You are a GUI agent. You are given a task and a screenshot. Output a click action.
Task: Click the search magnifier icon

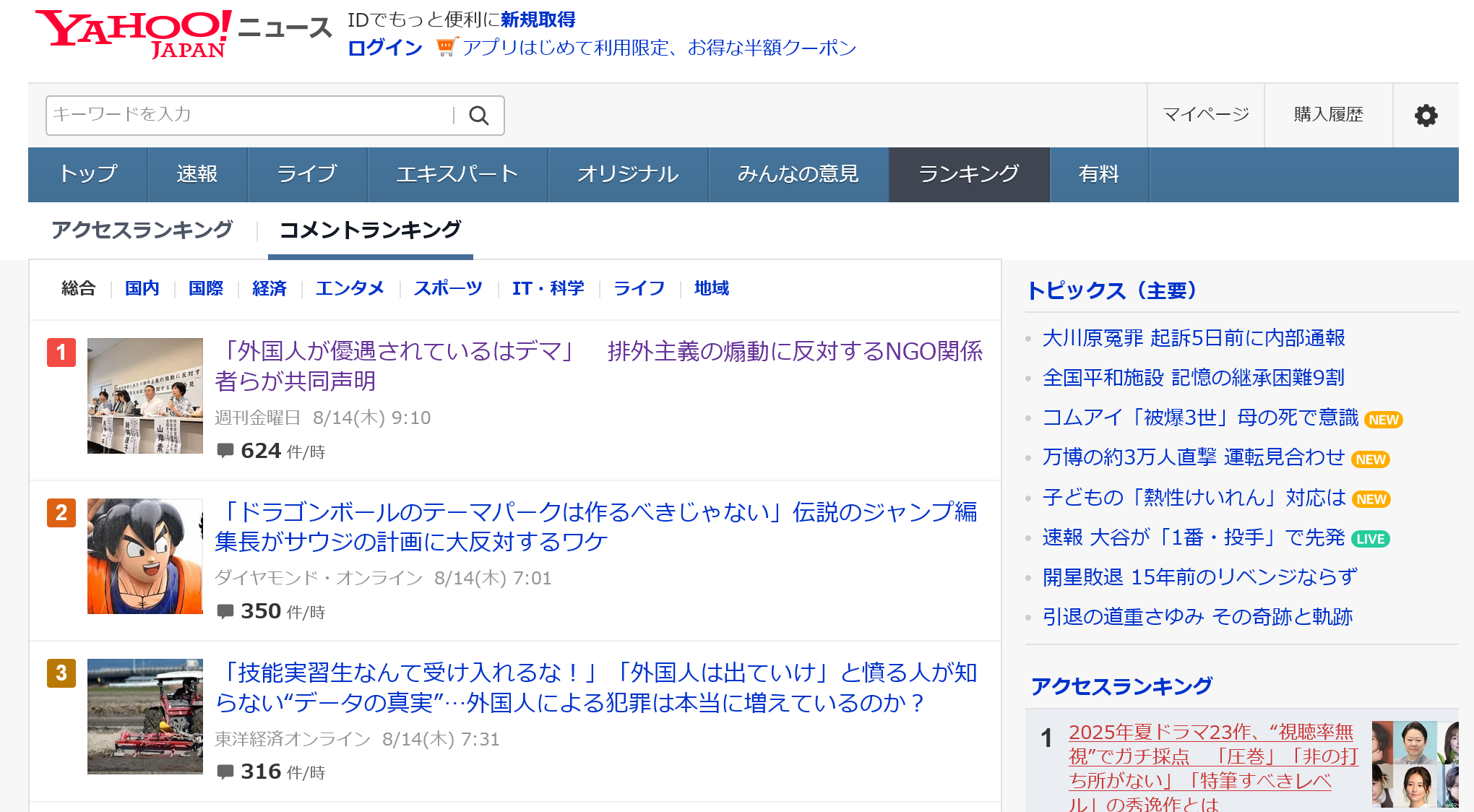pos(478,116)
